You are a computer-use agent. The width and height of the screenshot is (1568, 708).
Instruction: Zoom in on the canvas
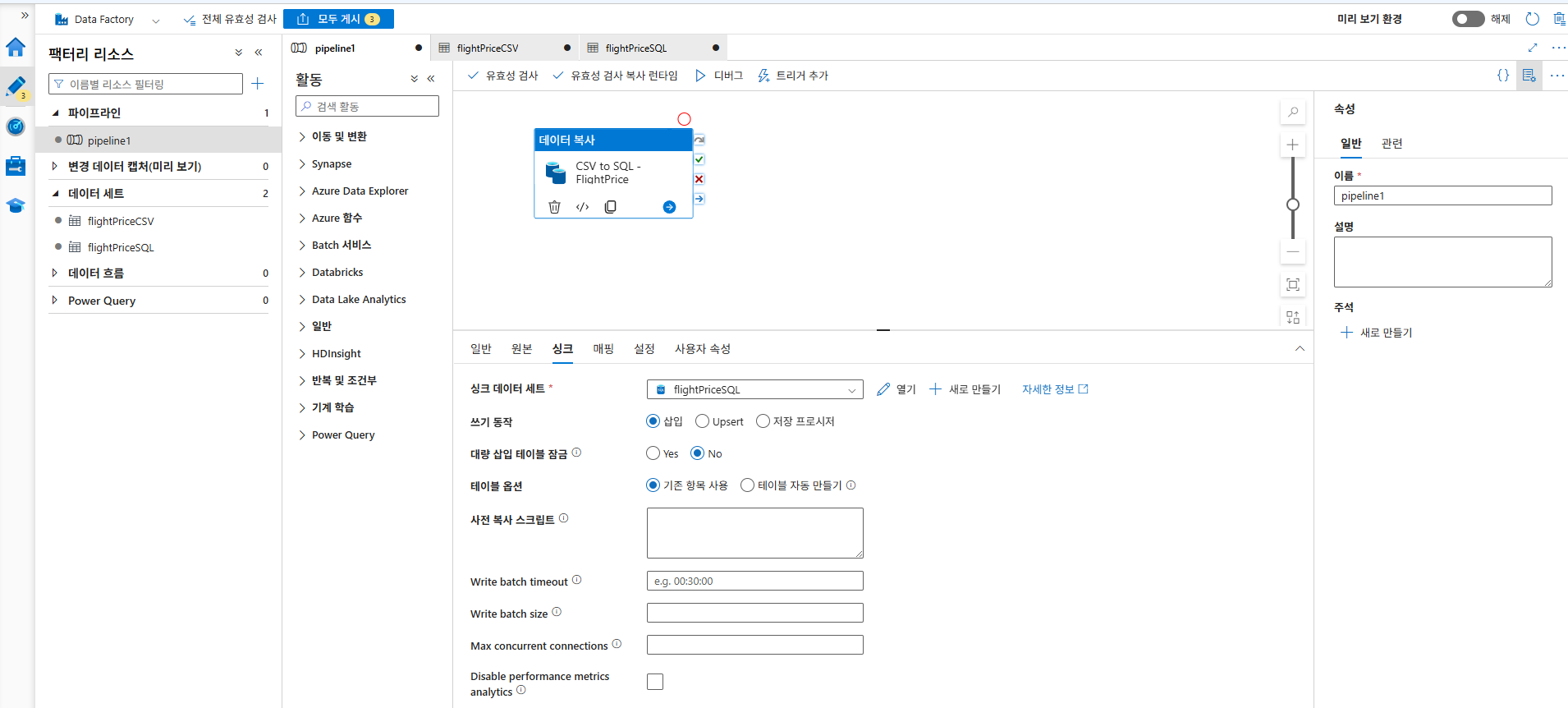tap(1293, 145)
